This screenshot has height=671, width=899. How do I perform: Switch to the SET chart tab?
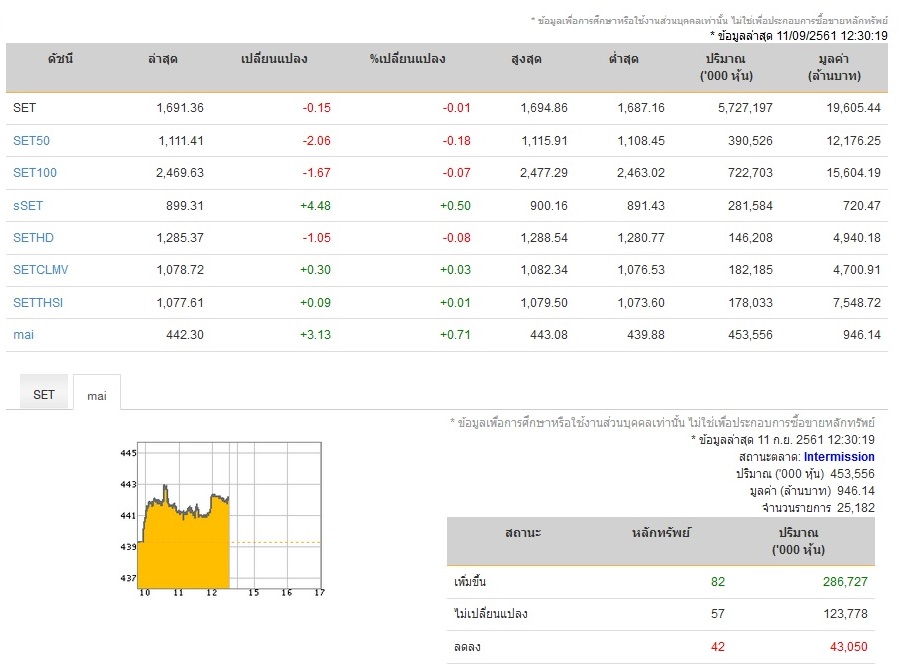coord(44,394)
